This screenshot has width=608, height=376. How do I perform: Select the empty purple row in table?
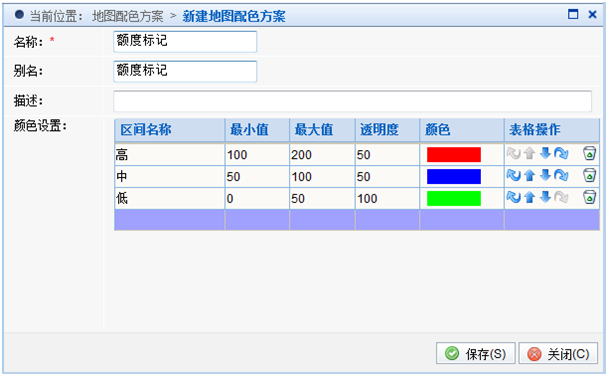(357, 220)
